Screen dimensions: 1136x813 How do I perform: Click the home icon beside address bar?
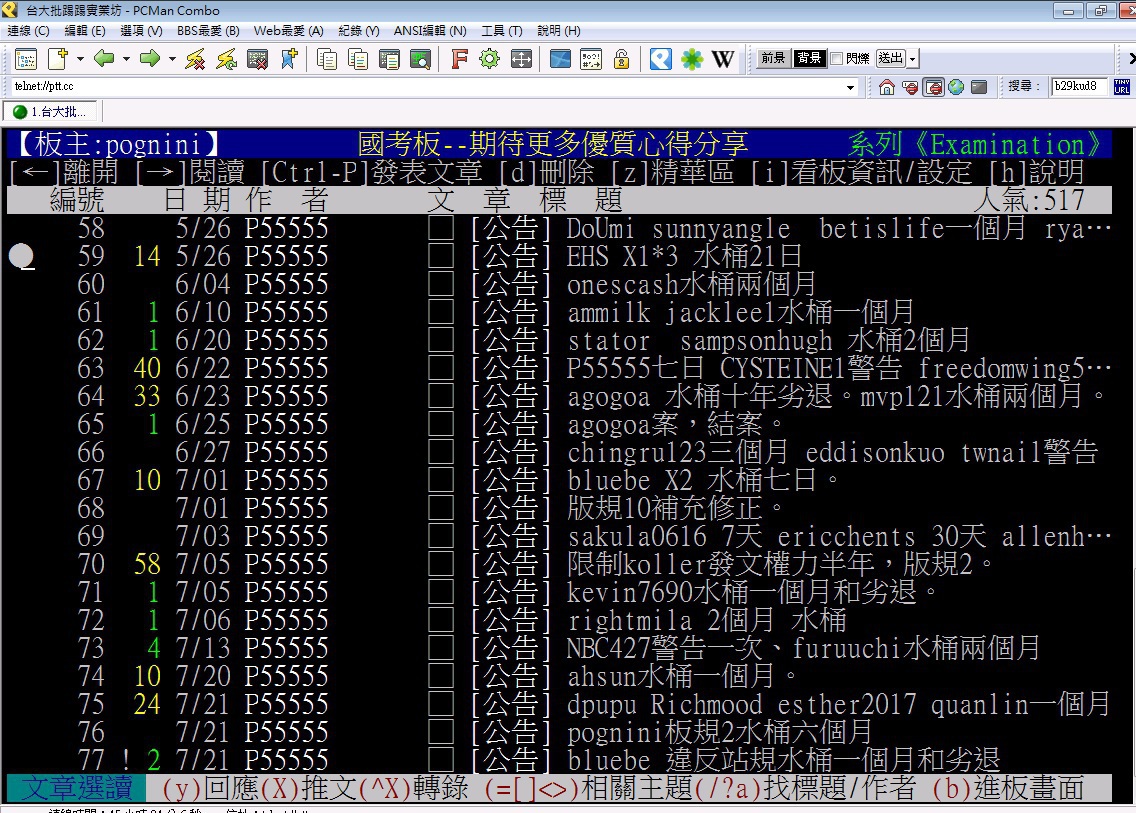(x=886, y=87)
